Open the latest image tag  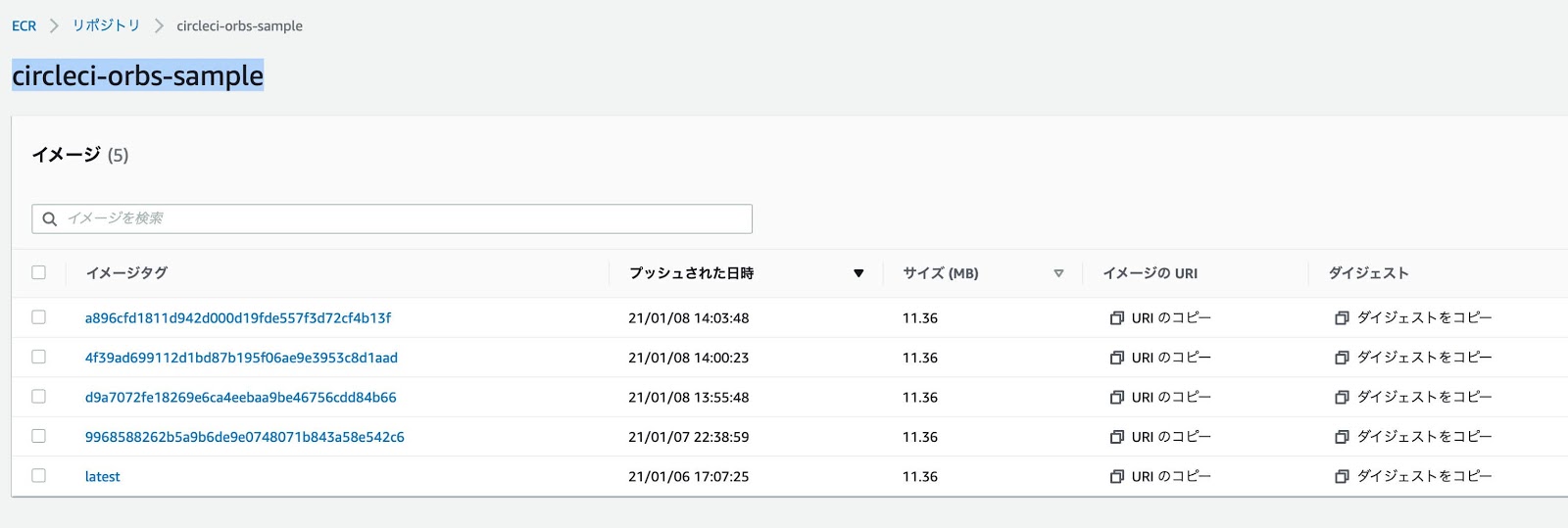[103, 477]
